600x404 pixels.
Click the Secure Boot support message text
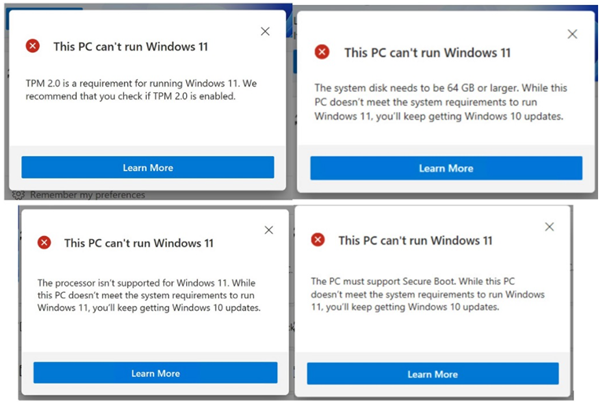pos(428,294)
